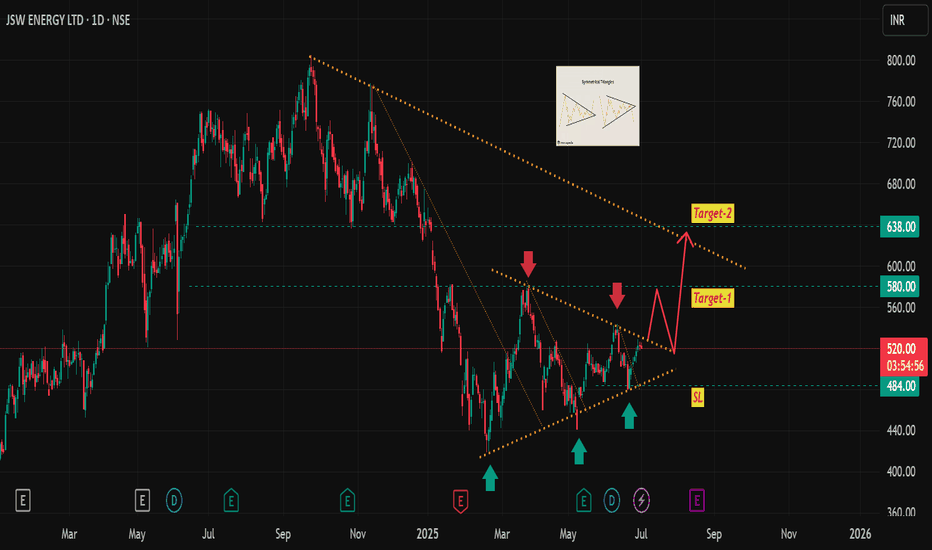Click the 400.00 price axis value
Image resolution: width=932 pixels, height=550 pixels.
(x=900, y=472)
